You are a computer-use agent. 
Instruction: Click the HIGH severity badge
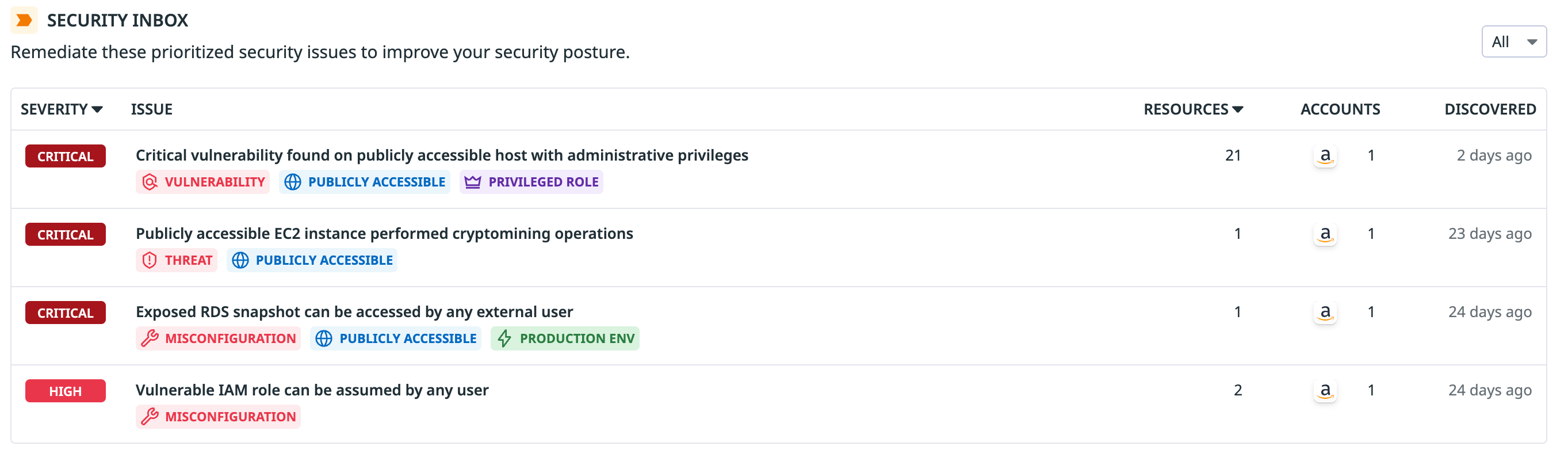65,391
